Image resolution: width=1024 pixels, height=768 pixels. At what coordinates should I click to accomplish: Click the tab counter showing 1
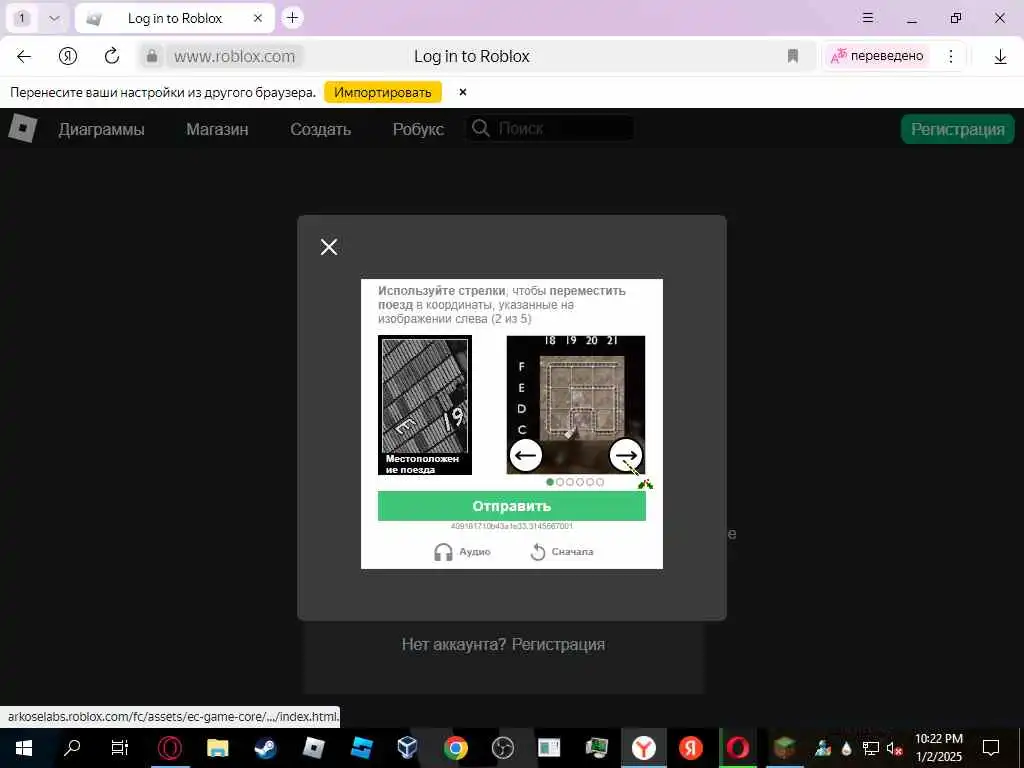22,18
